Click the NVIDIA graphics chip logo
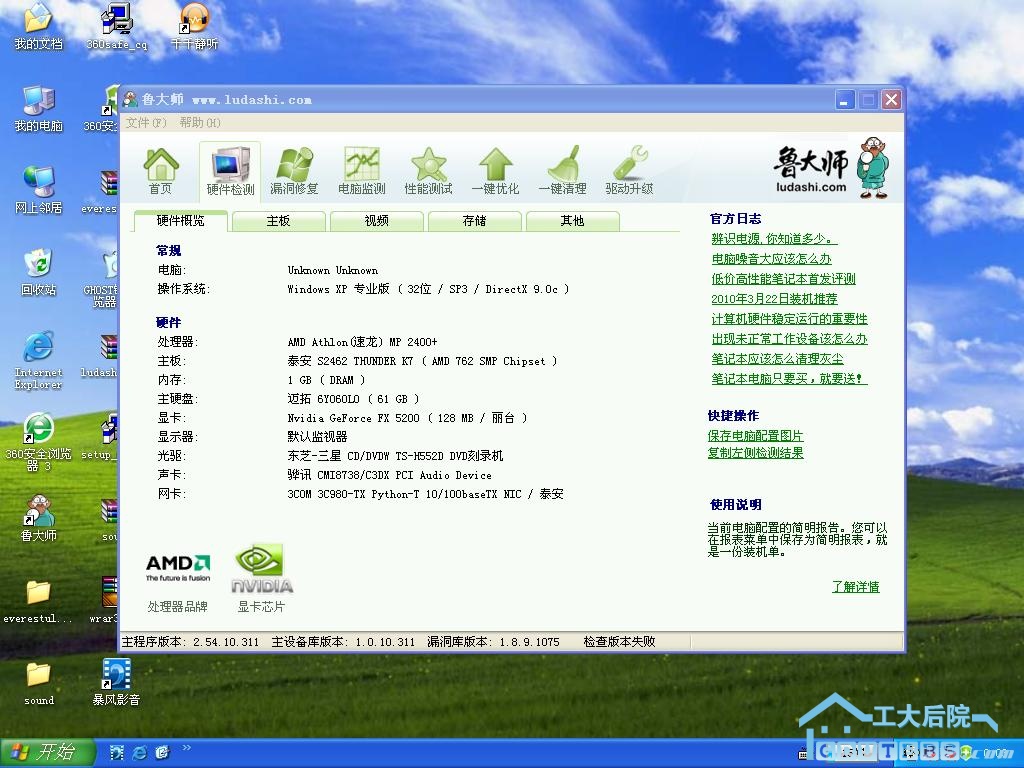 (x=261, y=568)
